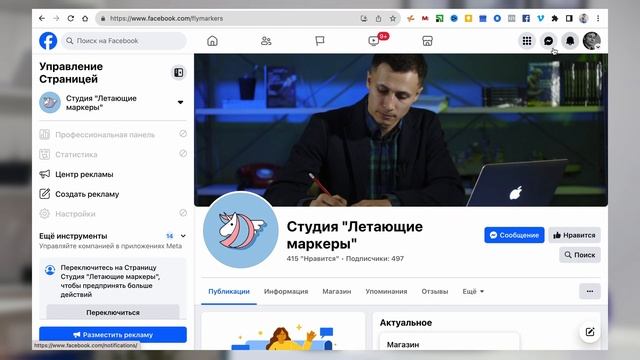
Task: Switch to the Отзывы tab
Action: (435, 291)
